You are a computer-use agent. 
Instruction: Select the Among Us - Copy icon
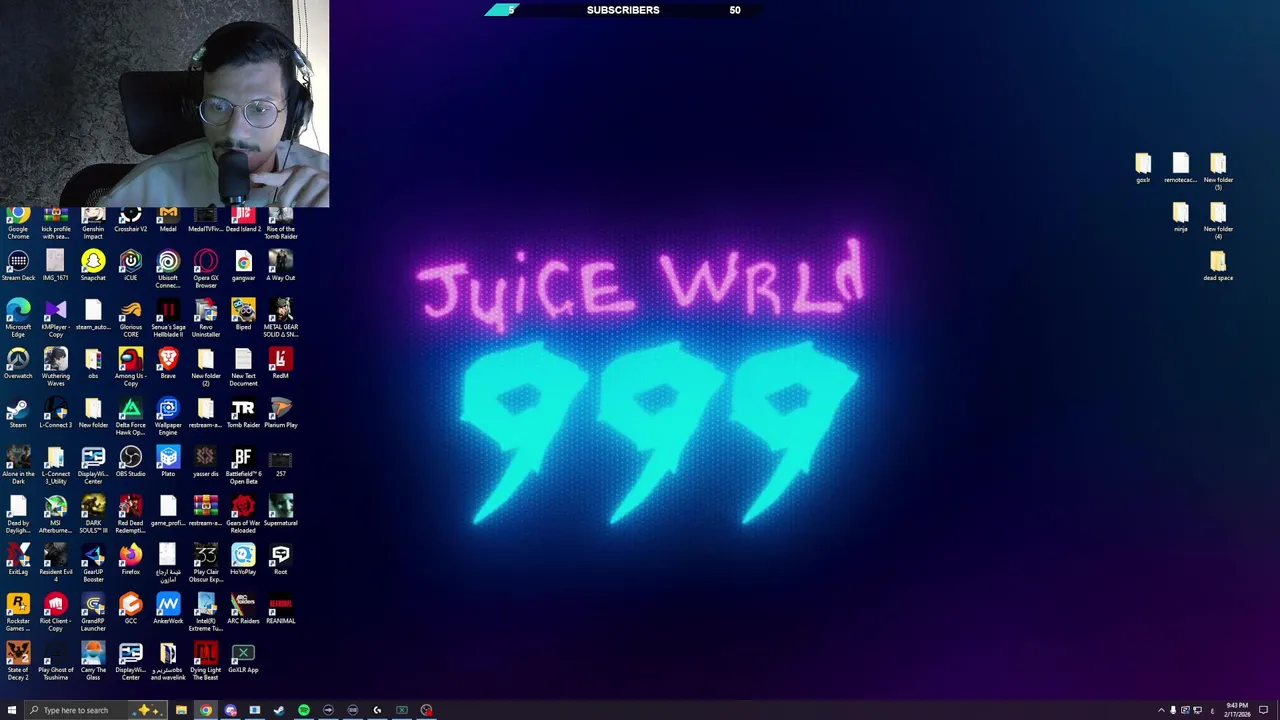(130, 368)
